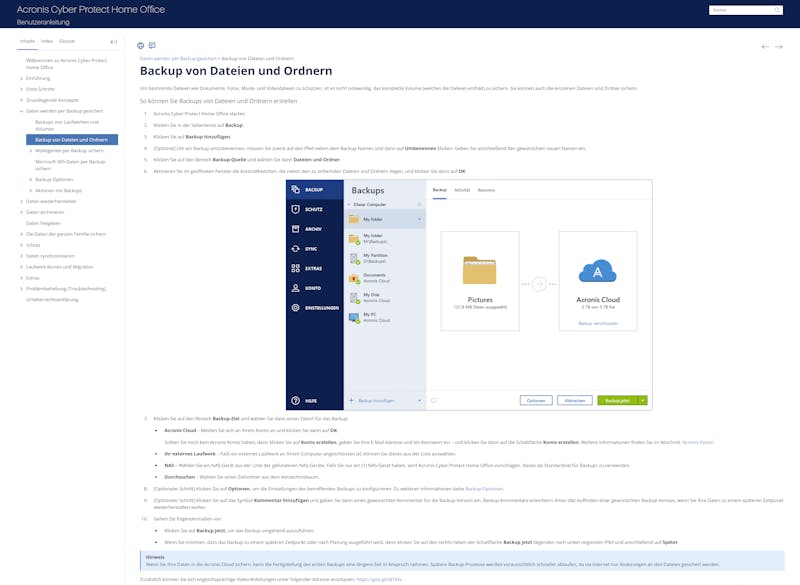Expand the Aktionen mit Backups node
This screenshot has height=585, width=800.
click(31, 191)
